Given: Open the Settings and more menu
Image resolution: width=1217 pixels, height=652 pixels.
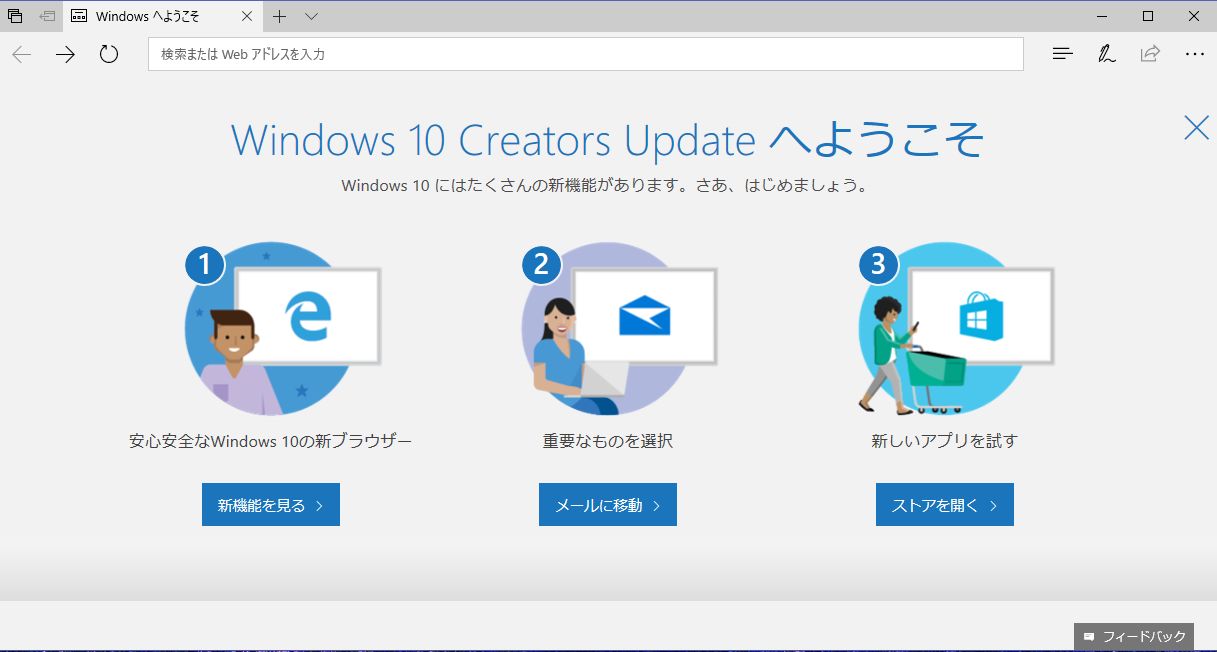Looking at the screenshot, I should [1194, 54].
